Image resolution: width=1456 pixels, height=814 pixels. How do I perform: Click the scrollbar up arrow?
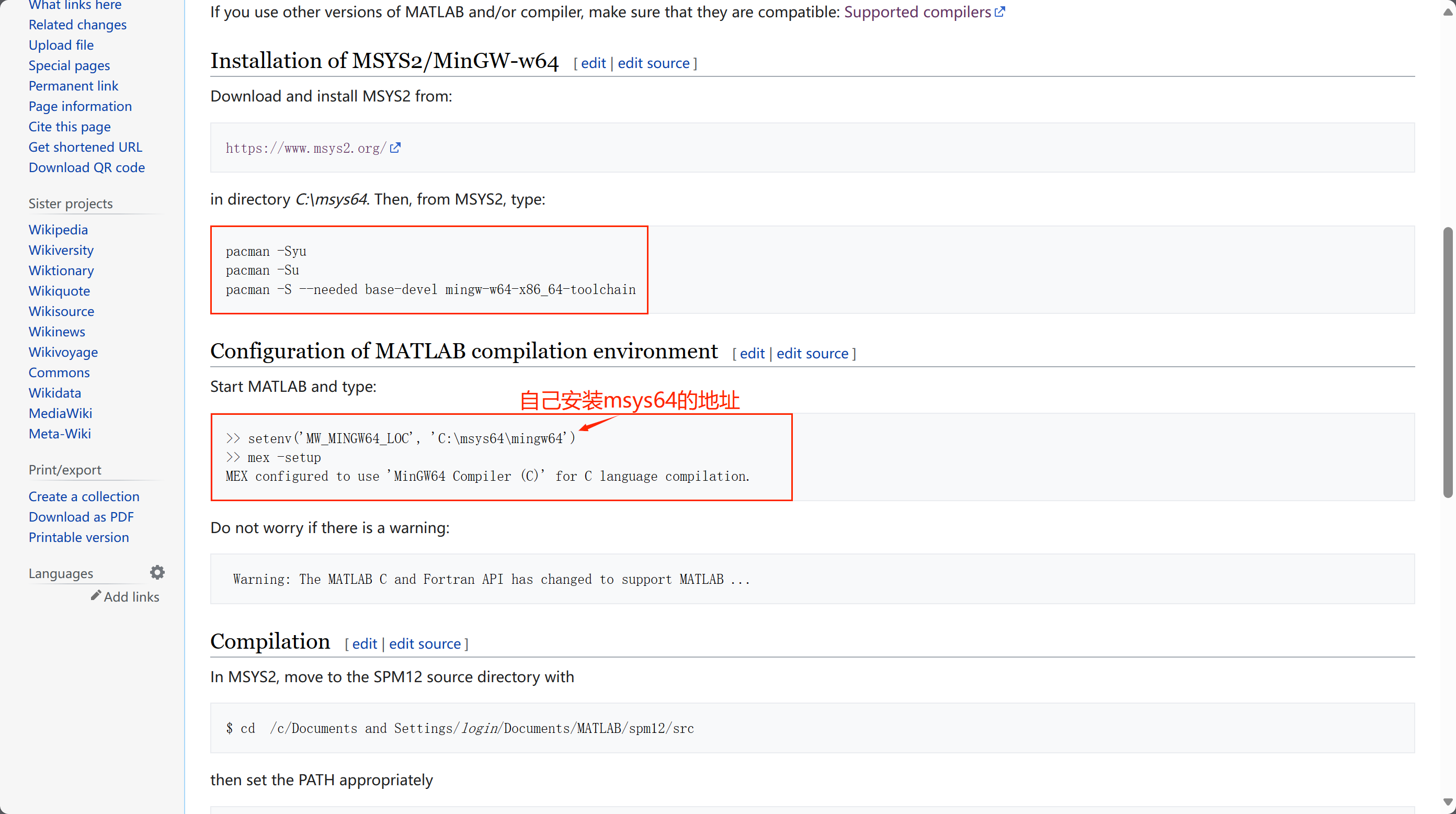click(1448, 12)
